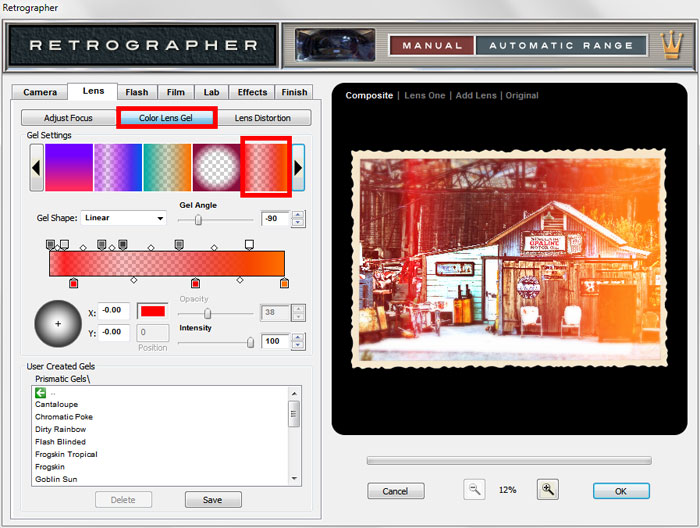Open the Effects tab
This screenshot has height=528, width=700.
click(x=252, y=92)
